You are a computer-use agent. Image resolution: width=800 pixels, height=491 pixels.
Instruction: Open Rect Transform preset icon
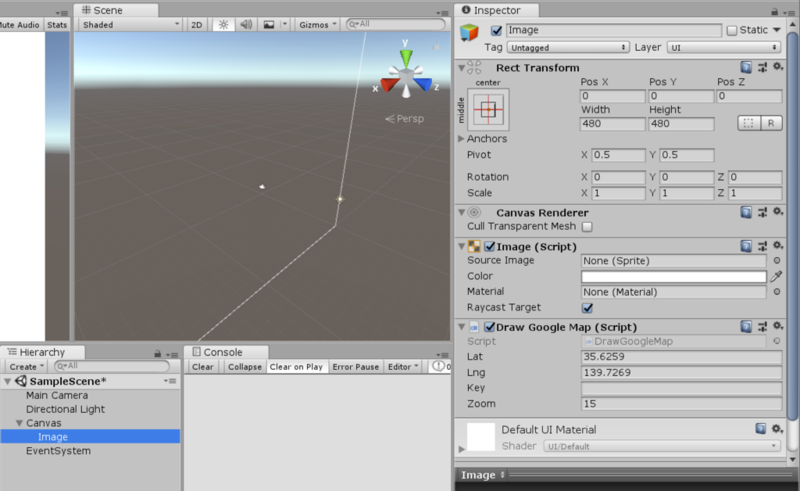click(x=762, y=67)
